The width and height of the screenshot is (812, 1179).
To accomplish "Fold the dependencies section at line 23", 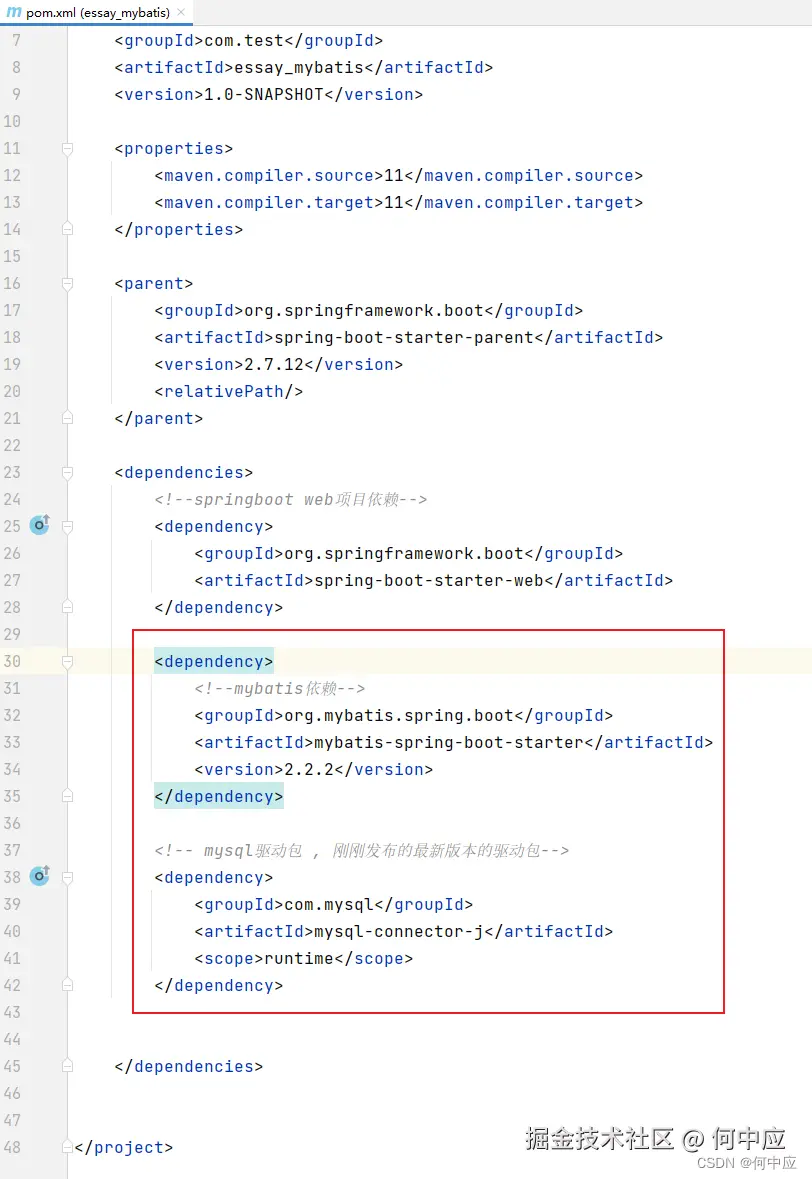I will tap(68, 472).
